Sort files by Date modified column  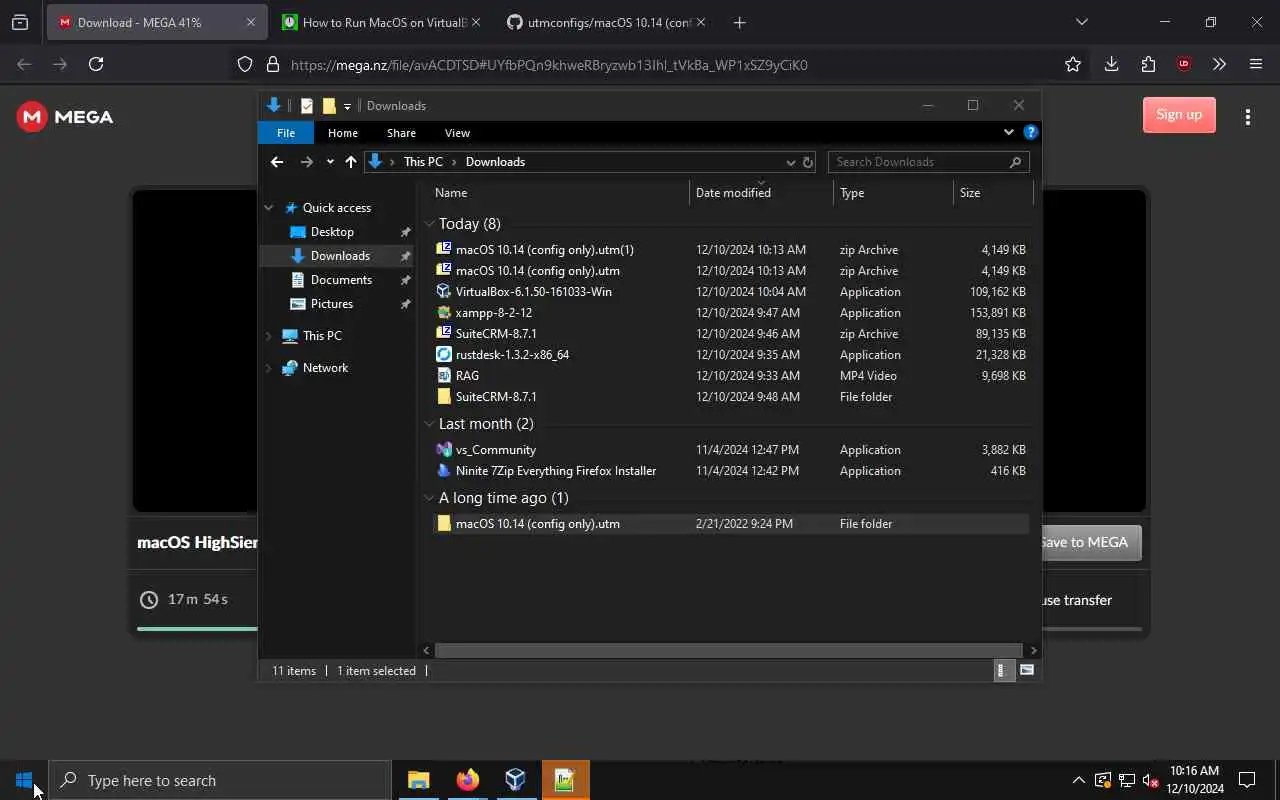pos(761,193)
